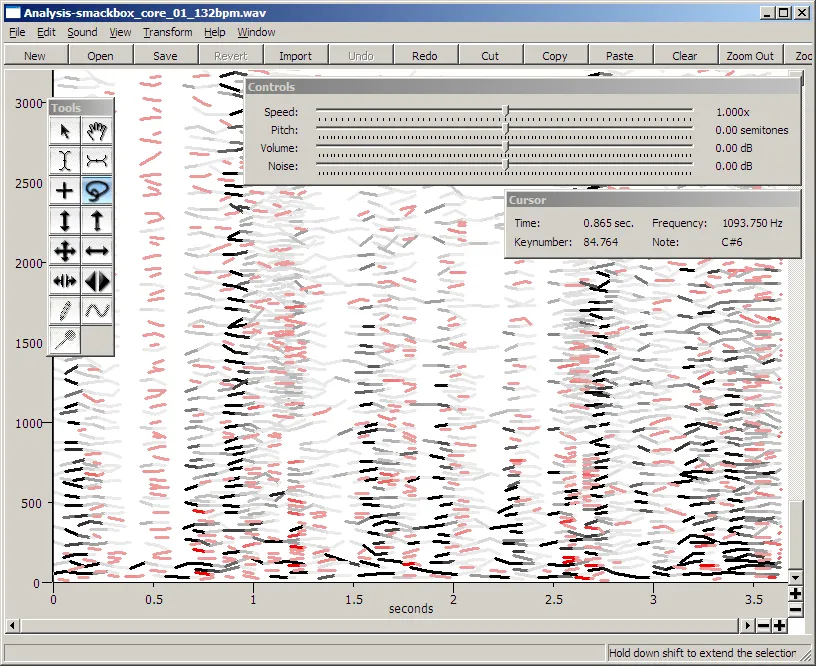Pick the sine wave curve tool
The height and width of the screenshot is (666, 816).
pyautogui.click(x=97, y=311)
